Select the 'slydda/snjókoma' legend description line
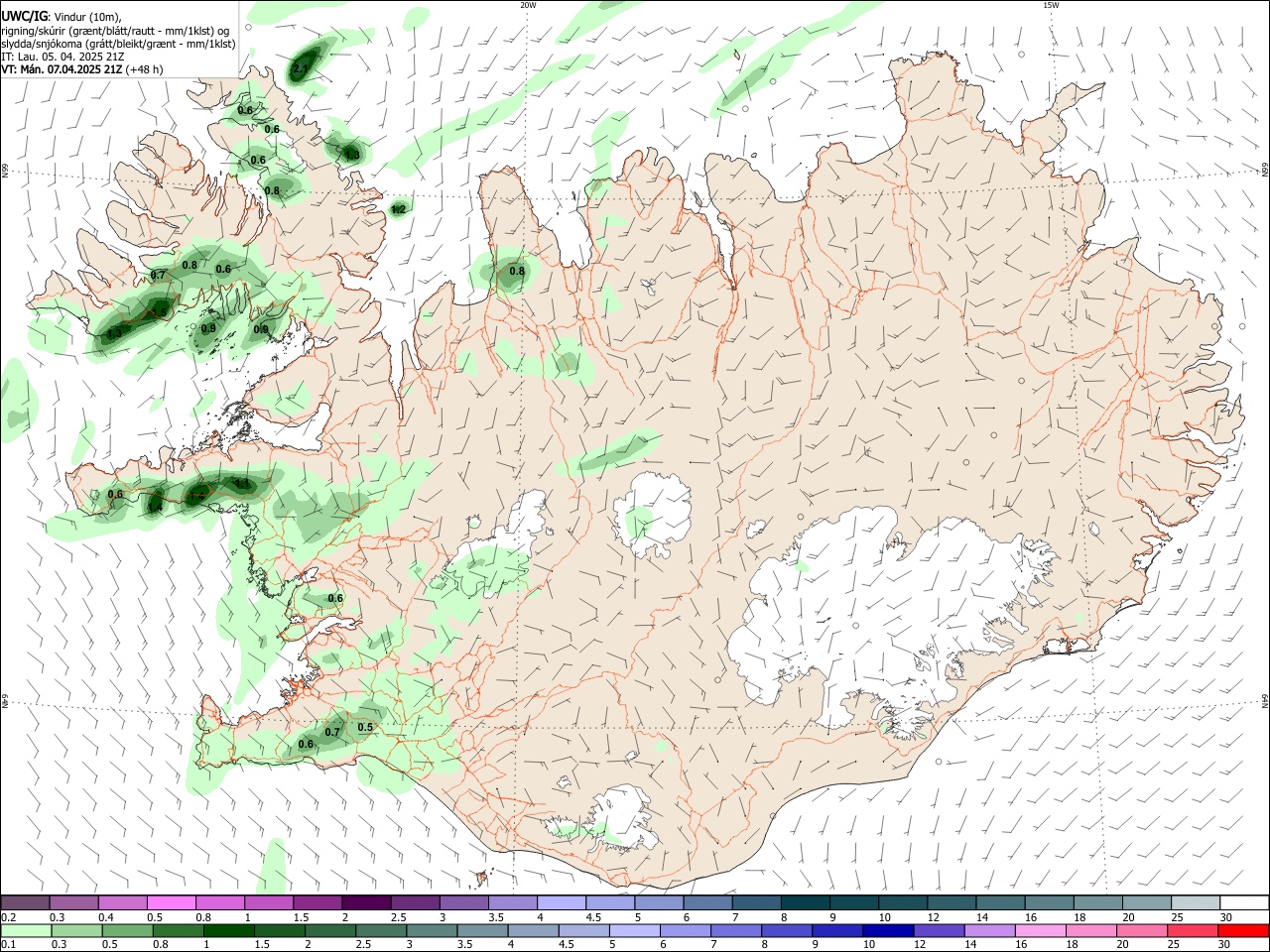Viewport: 1270px width, 952px height. pos(118,44)
